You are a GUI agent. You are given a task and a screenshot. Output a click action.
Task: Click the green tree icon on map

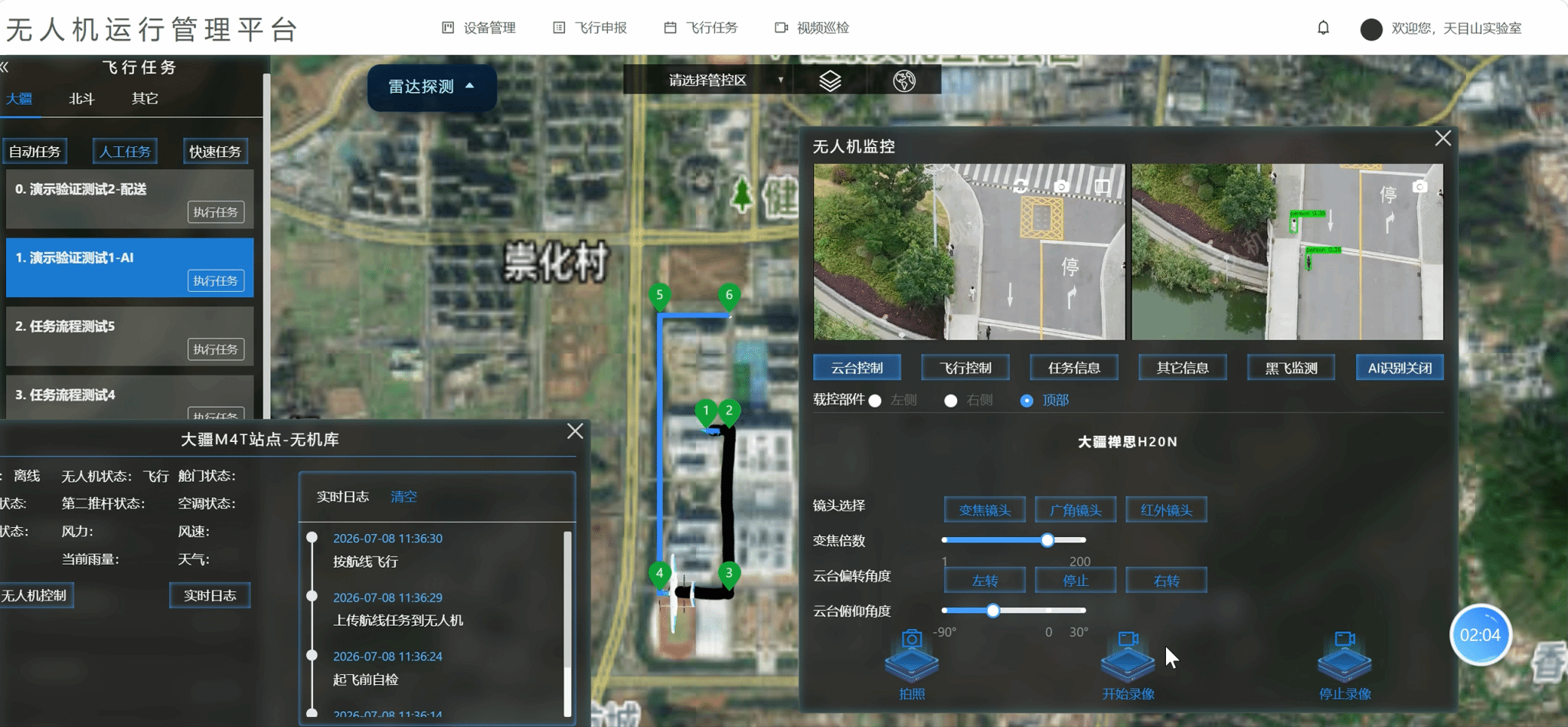741,195
